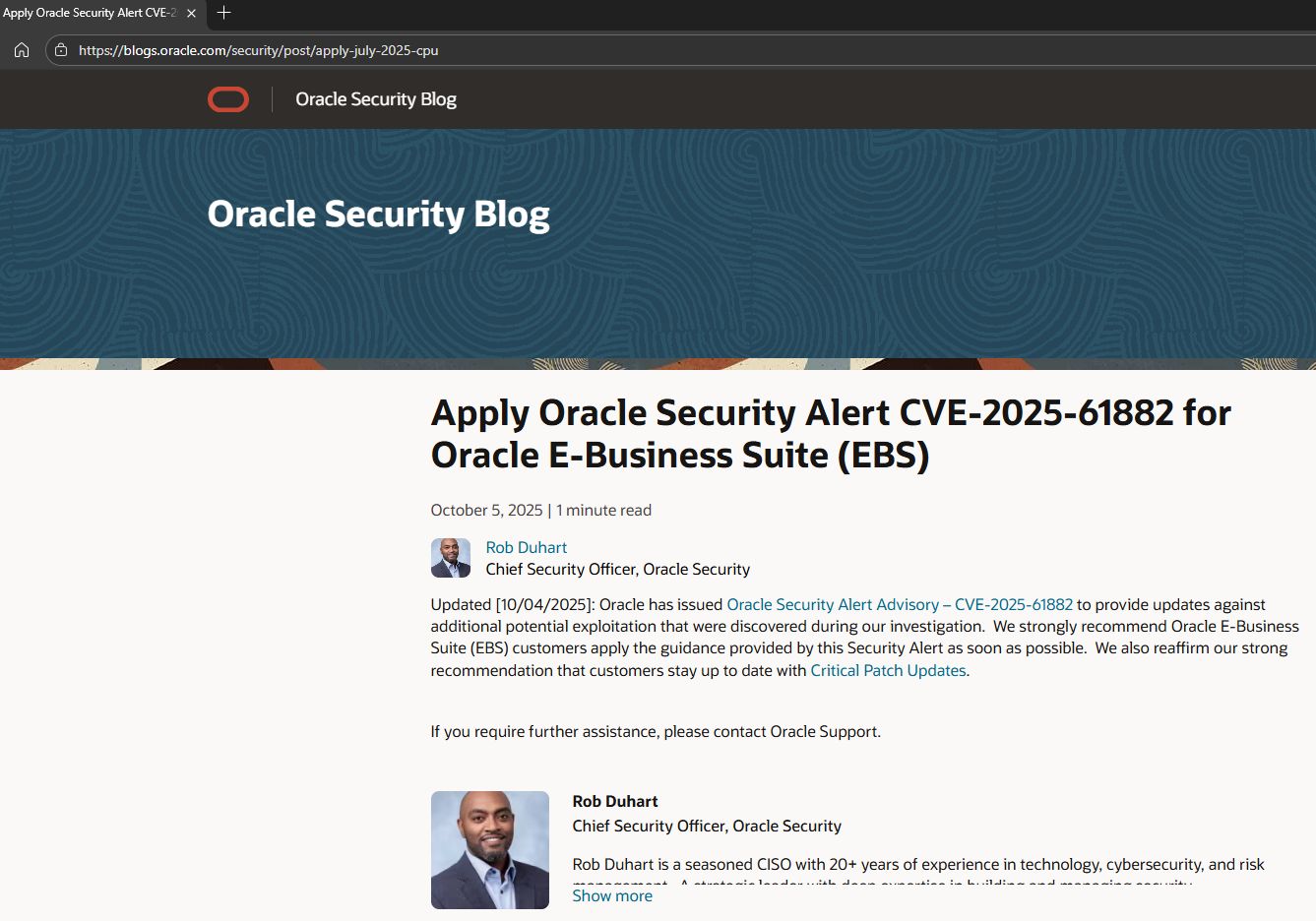Click Chief Security Officer title under byline link
Viewport: 1316px width, 921px height.
point(617,569)
